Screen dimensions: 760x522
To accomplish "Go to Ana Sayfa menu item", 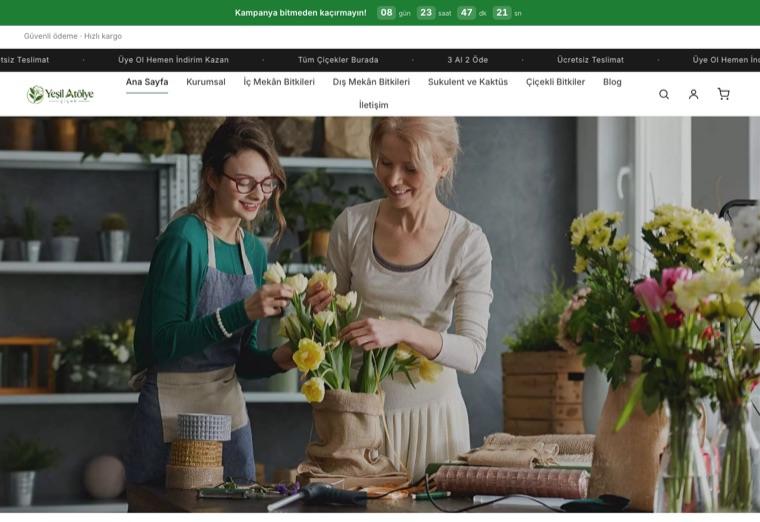I will pos(147,82).
